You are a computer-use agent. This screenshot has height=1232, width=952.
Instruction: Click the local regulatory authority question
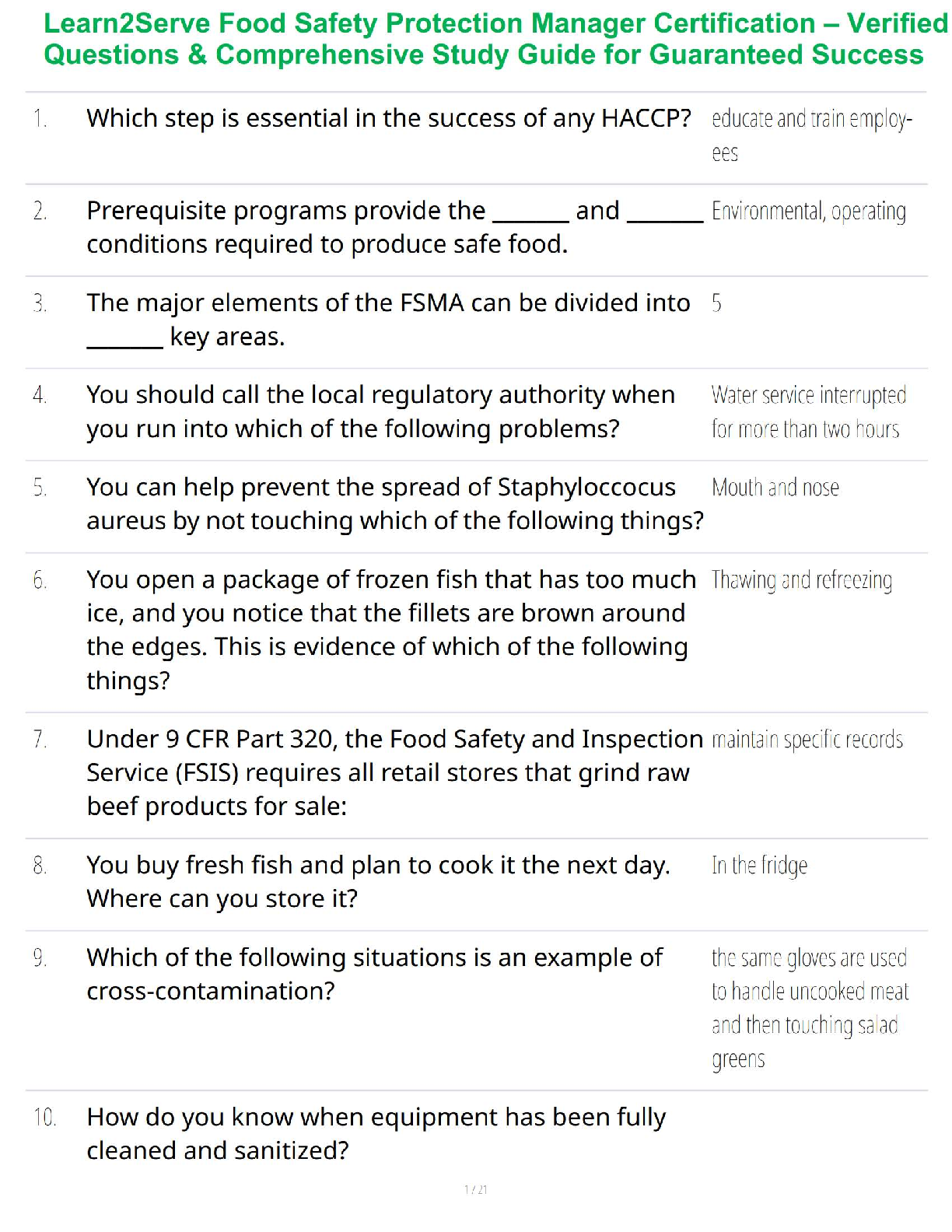coord(380,411)
